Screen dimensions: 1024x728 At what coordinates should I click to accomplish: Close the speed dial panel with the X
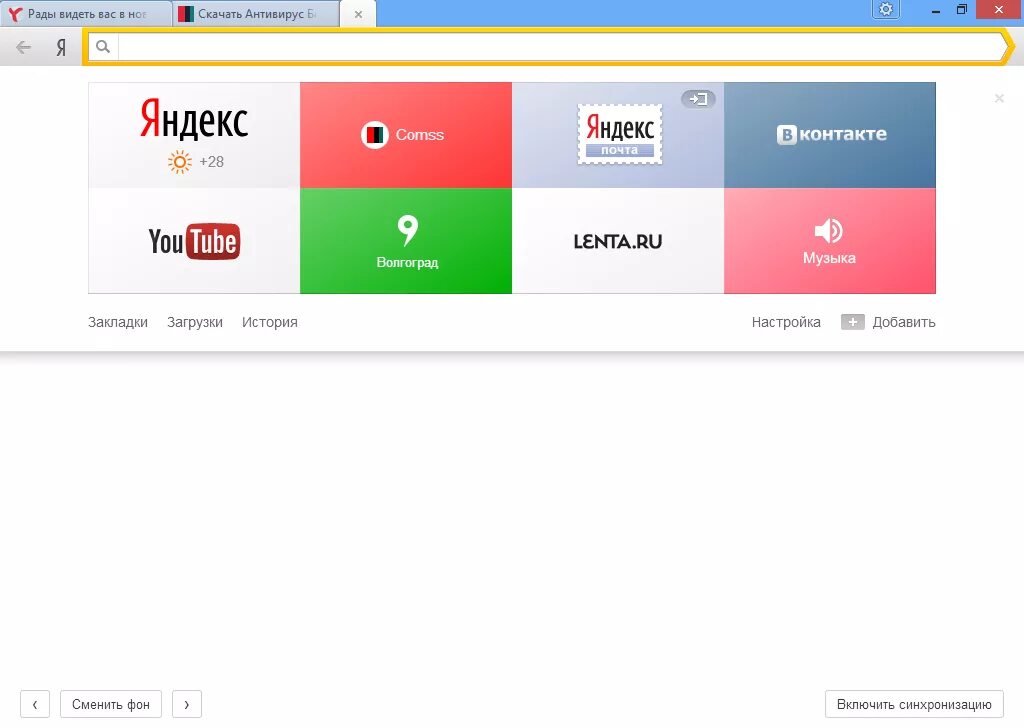coord(999,99)
